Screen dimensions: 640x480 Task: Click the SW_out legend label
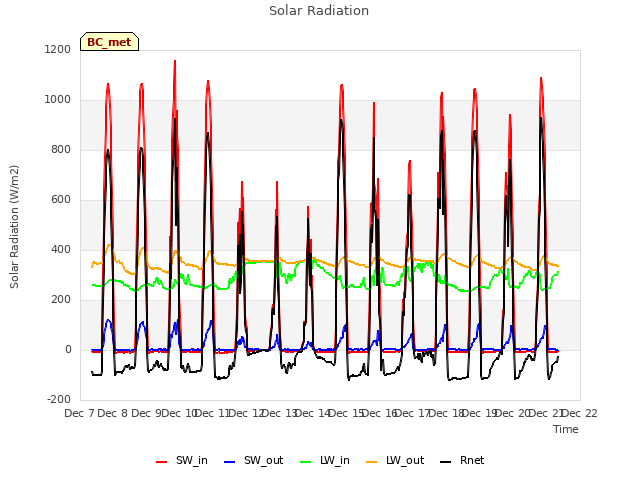(x=263, y=460)
